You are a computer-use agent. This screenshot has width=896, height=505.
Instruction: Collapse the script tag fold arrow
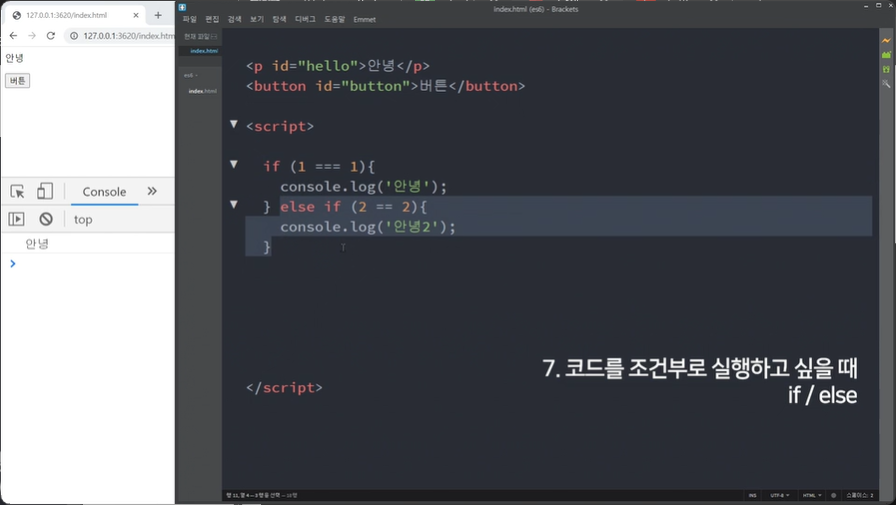(x=234, y=124)
